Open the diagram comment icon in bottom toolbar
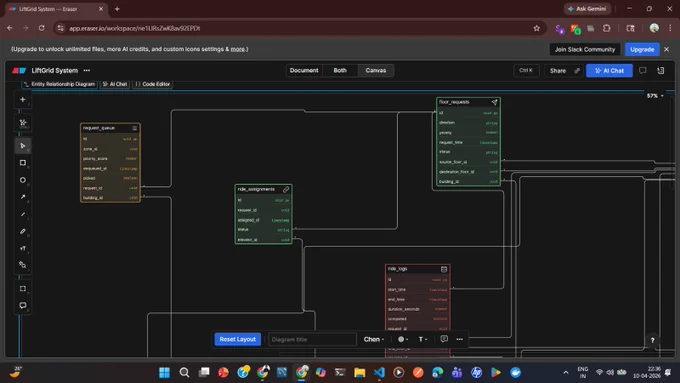Image resolution: width=680 pixels, height=383 pixels. tap(444, 339)
